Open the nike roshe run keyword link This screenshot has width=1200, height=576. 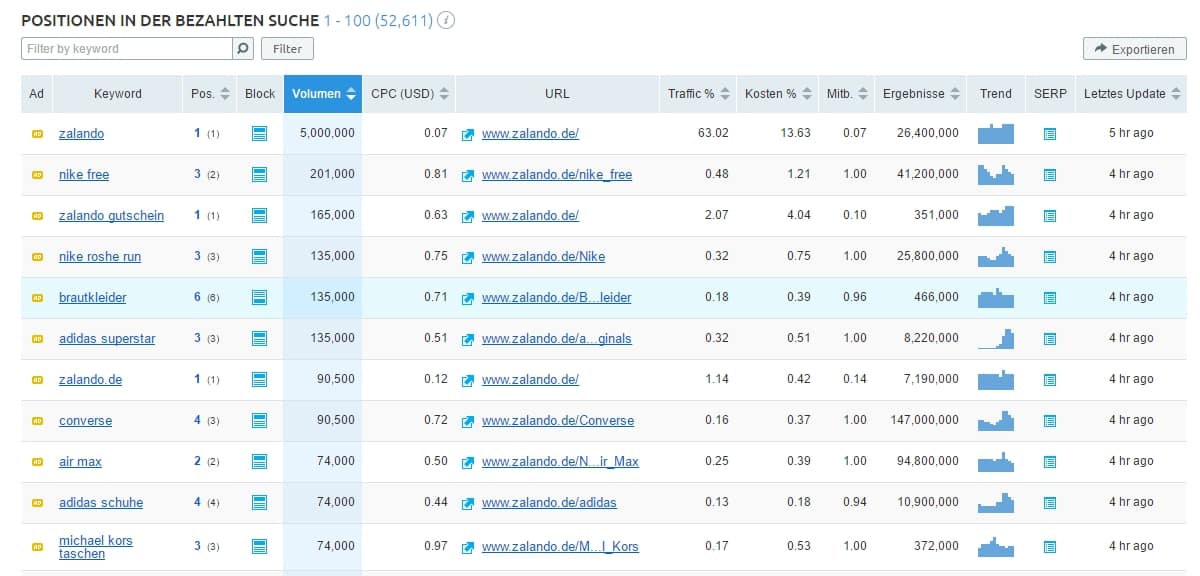click(100, 257)
